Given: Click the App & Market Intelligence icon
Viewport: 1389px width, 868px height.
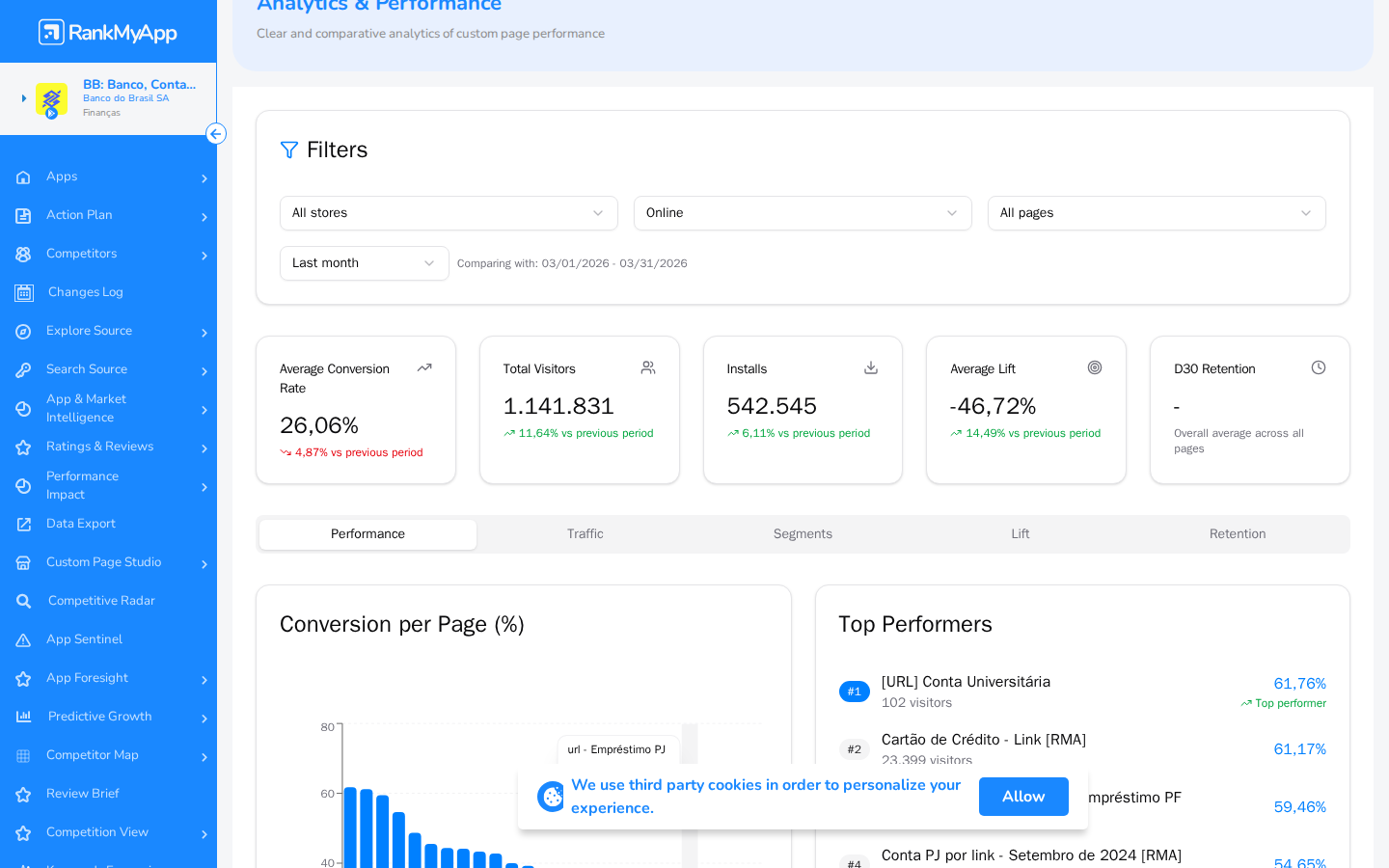Looking at the screenshot, I should click(23, 409).
